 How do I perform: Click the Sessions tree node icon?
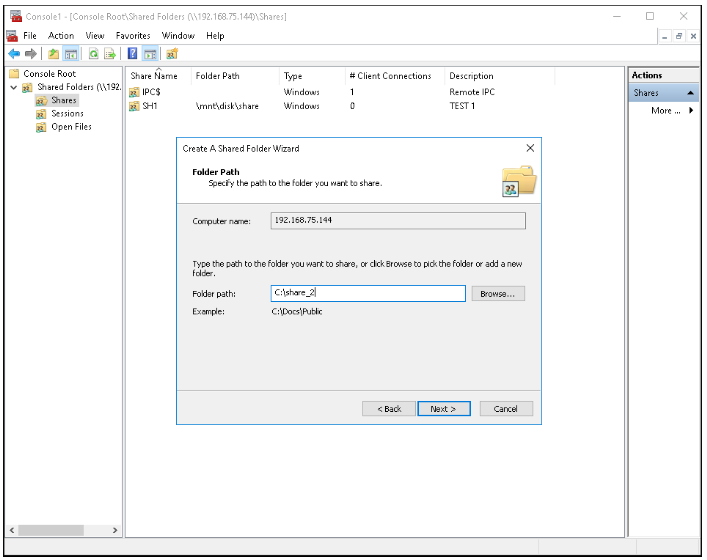(41, 114)
